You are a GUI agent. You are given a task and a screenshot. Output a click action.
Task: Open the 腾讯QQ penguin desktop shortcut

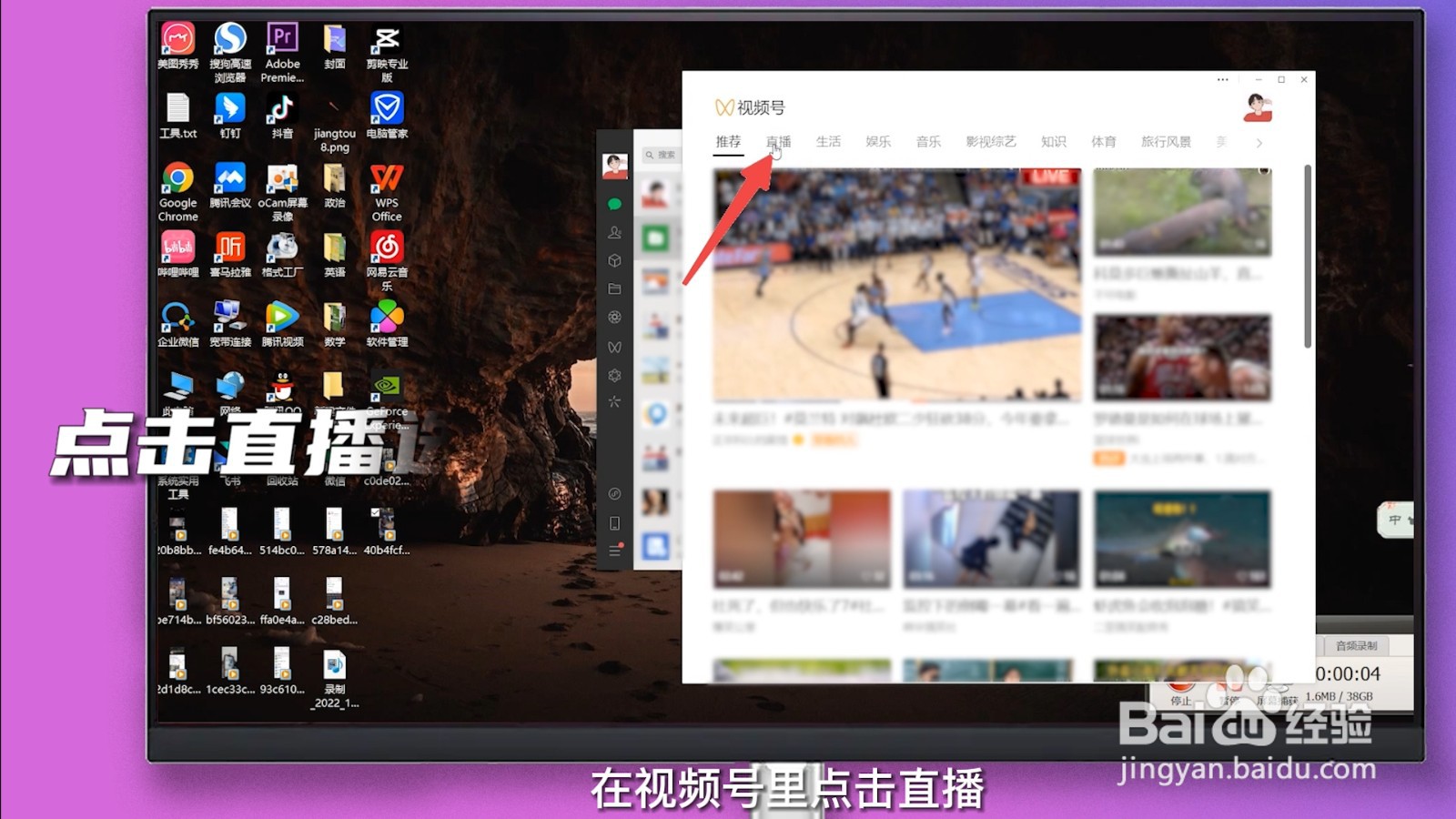click(282, 391)
